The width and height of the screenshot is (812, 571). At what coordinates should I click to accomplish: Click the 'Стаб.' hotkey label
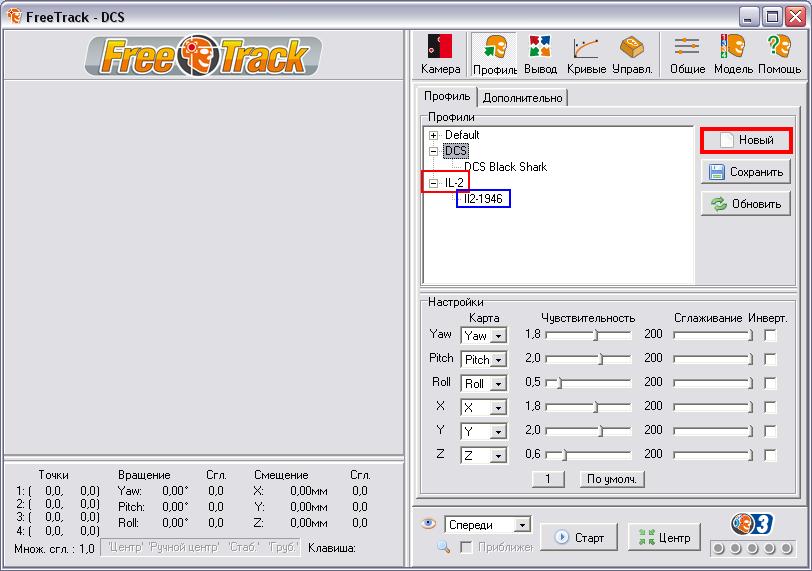click(x=243, y=548)
